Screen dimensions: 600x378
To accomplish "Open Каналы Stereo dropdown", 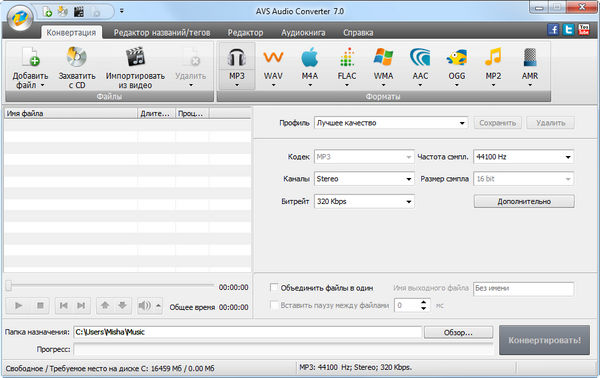I will point(364,179).
